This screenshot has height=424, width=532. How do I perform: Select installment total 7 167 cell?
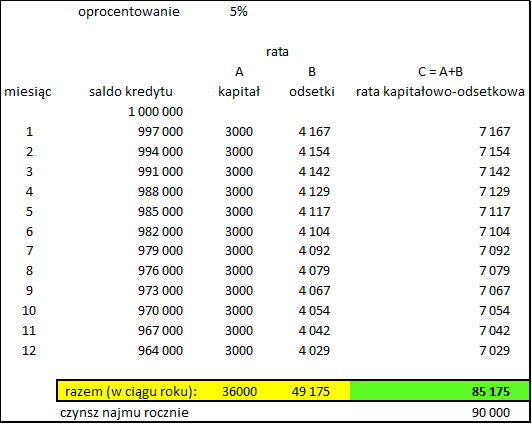pos(494,132)
